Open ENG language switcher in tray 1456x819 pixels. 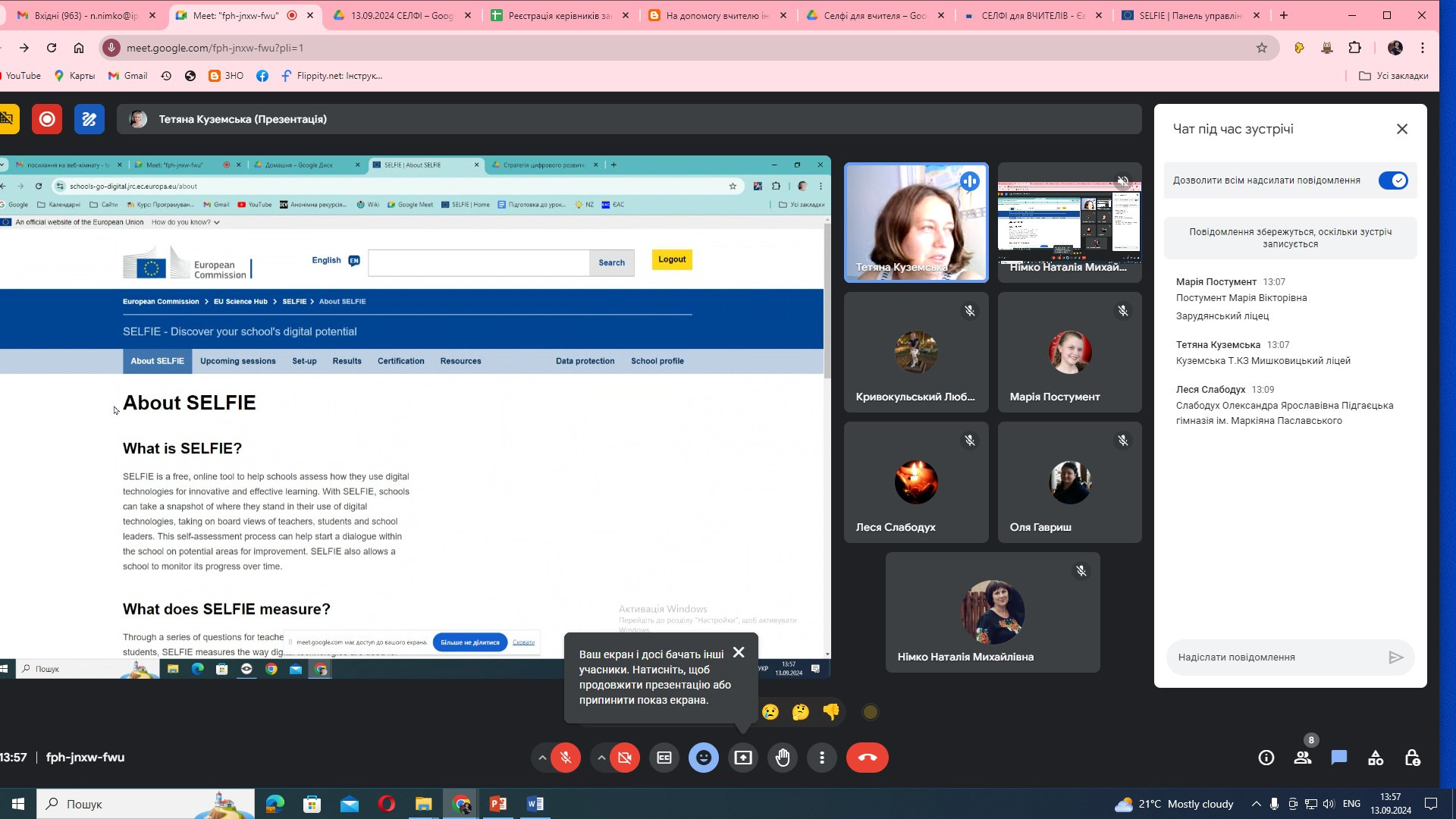click(1351, 804)
